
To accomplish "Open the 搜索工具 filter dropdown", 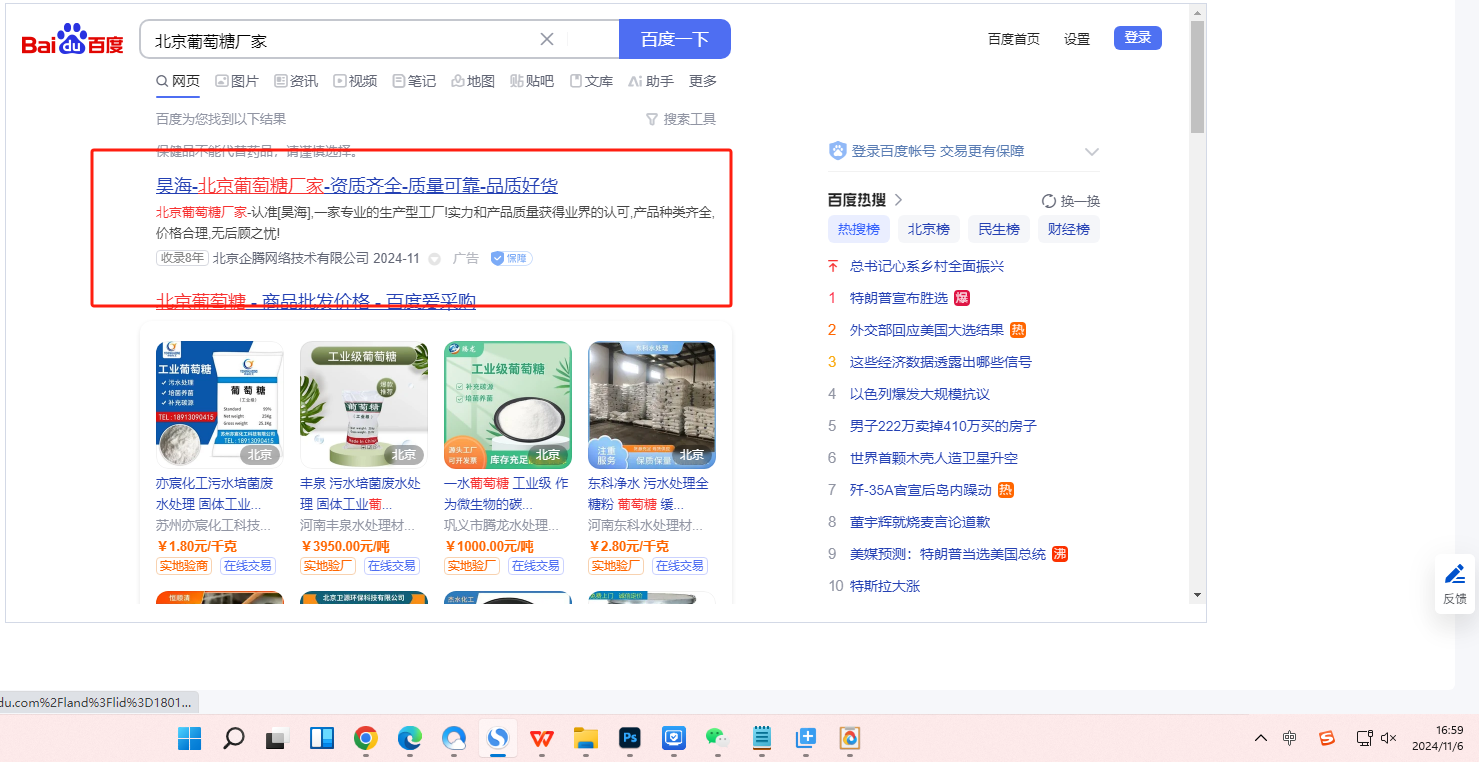I will click(681, 119).
